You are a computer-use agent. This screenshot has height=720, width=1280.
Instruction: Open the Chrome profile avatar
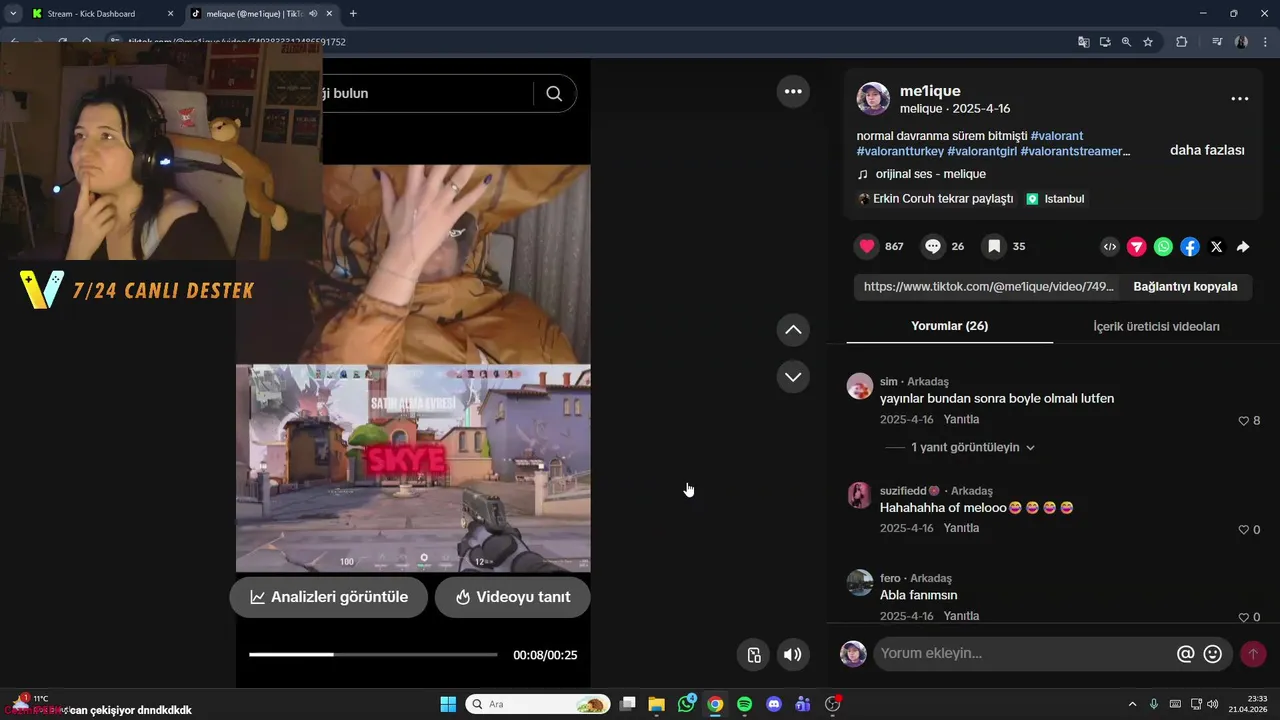tap(1241, 42)
